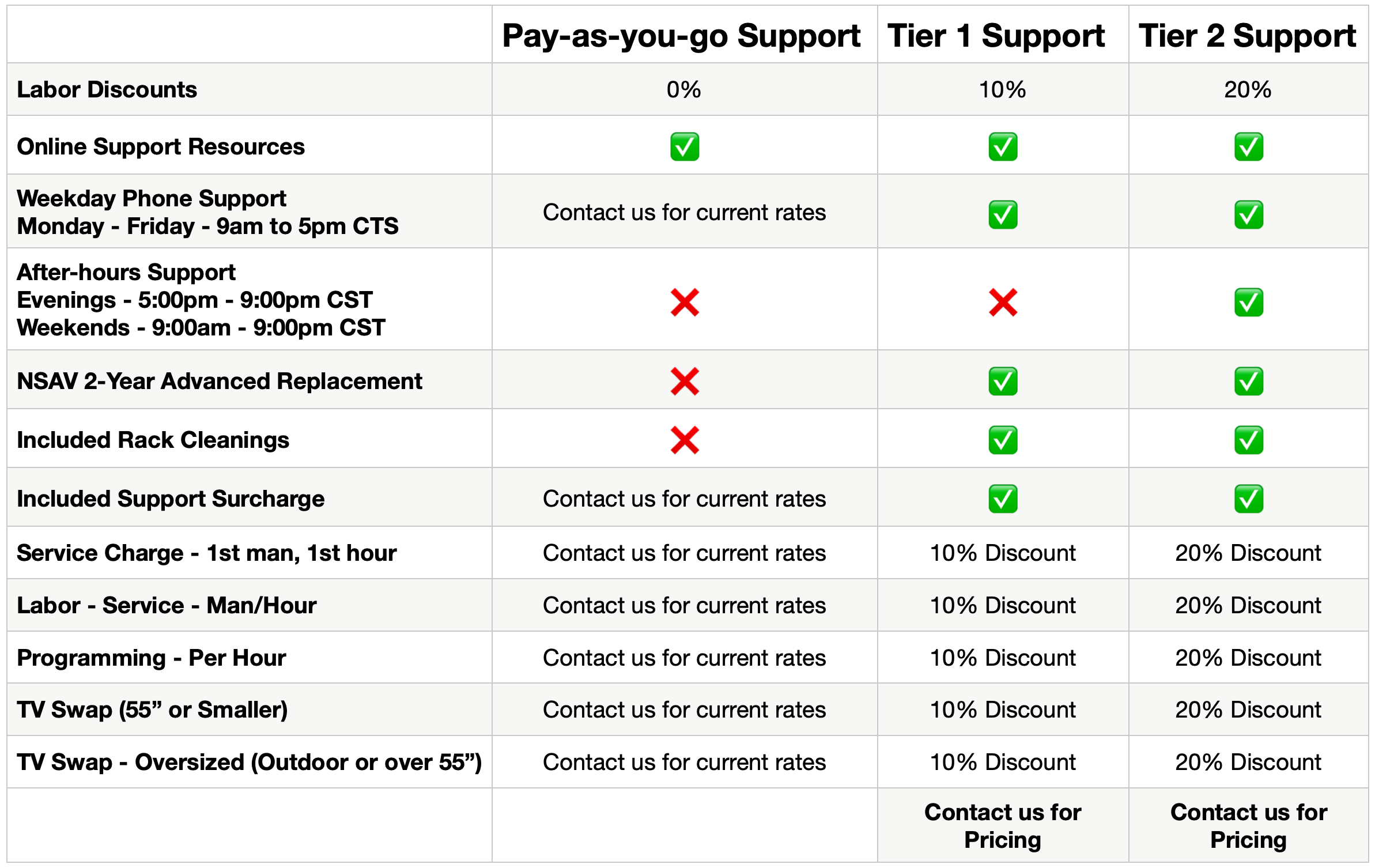
Task: Click Tier 1 Weekday Phone Support checkmark
Action: [x=1003, y=214]
